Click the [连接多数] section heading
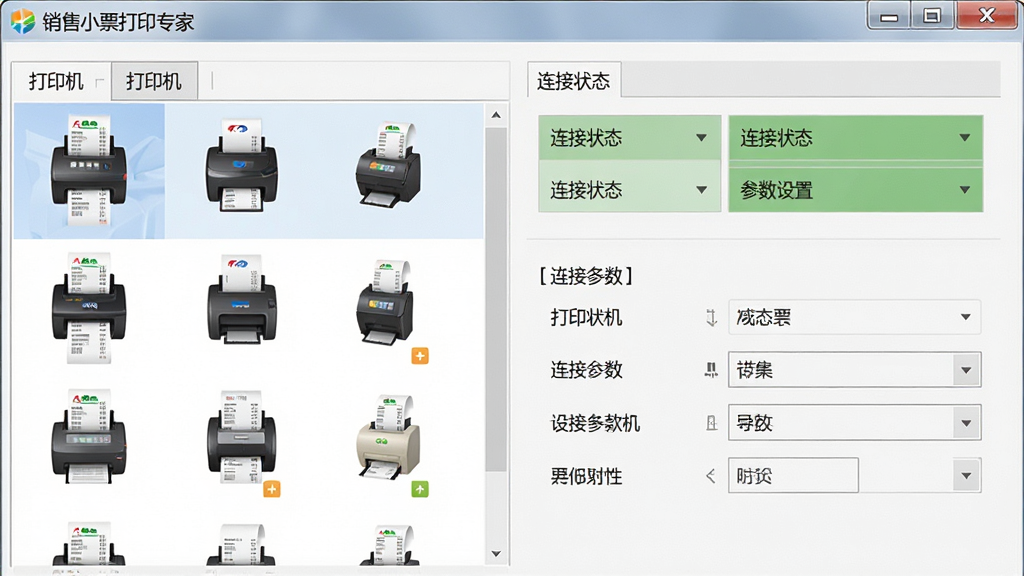This screenshot has width=1024, height=576. (586, 276)
